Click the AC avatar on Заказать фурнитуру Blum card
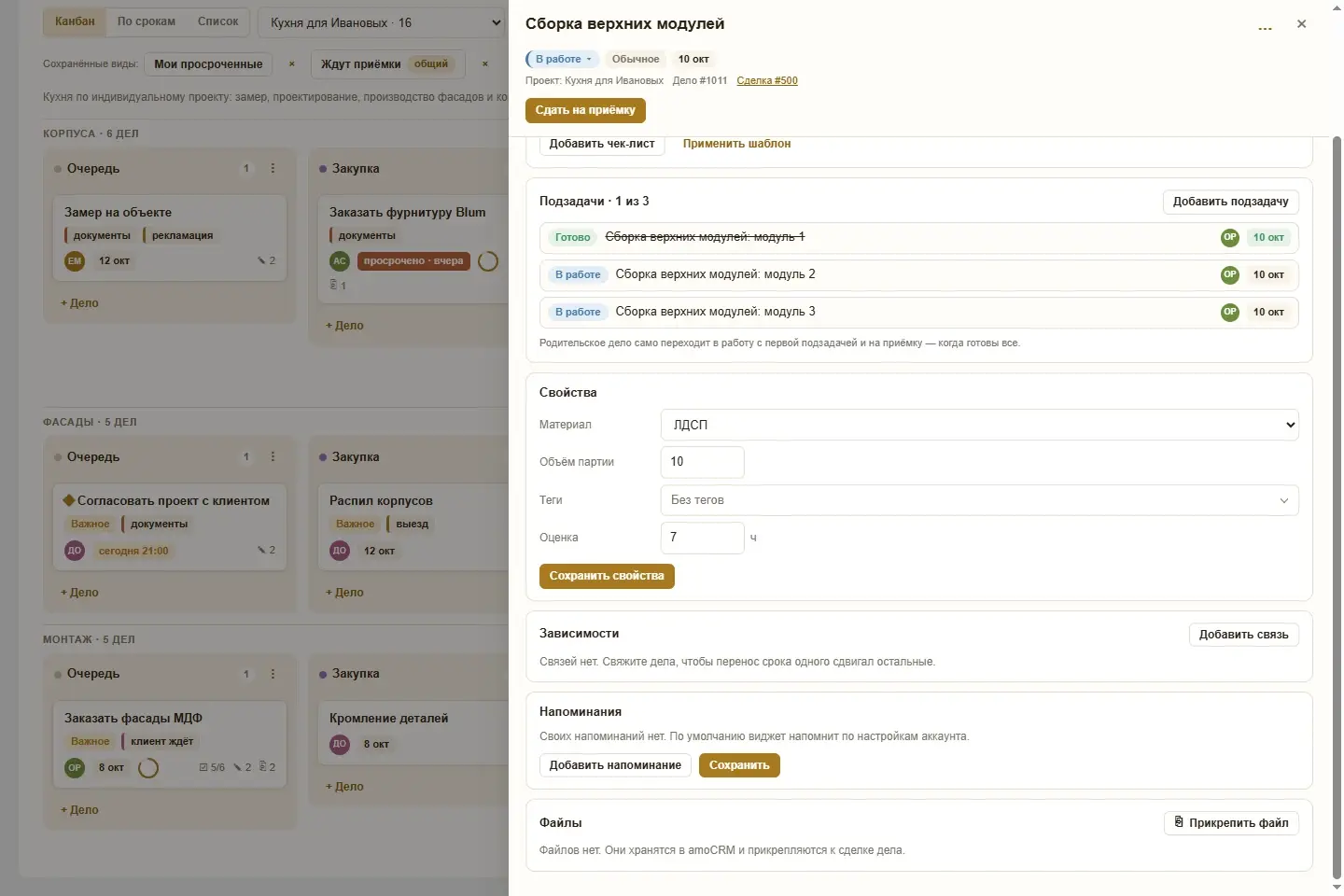1344x896 pixels. tap(340, 261)
